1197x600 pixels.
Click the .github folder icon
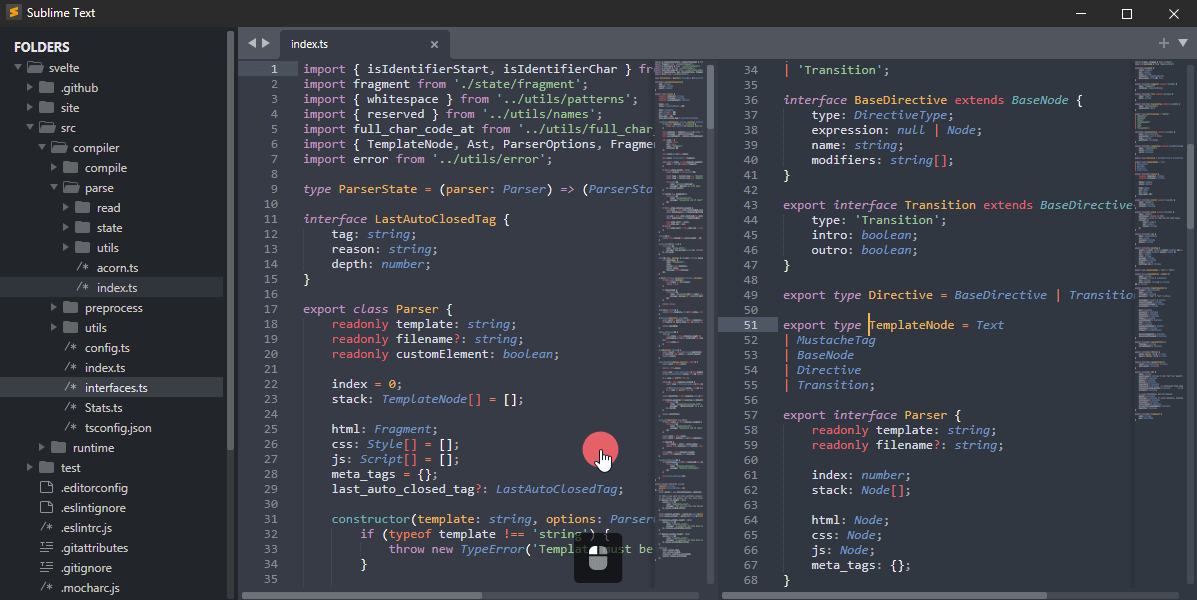click(x=47, y=88)
